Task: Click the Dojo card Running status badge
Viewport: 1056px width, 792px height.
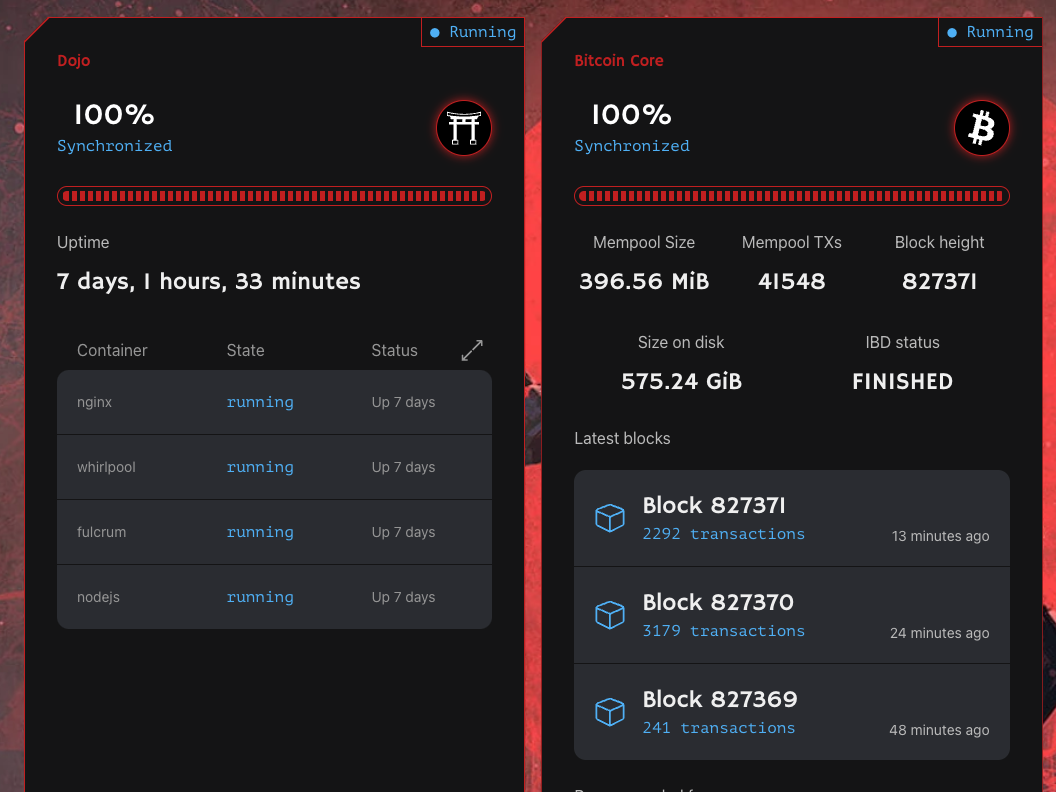Action: point(473,32)
